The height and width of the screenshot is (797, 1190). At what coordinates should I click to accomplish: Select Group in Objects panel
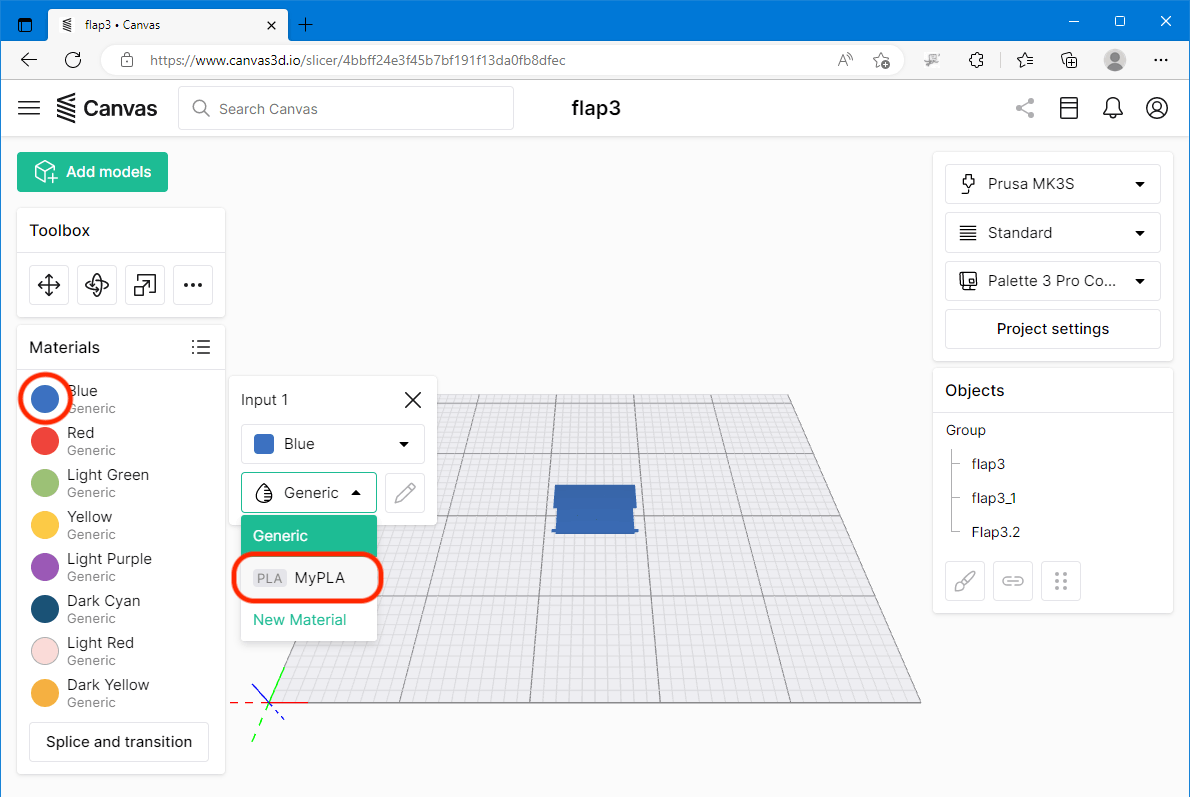coord(965,430)
